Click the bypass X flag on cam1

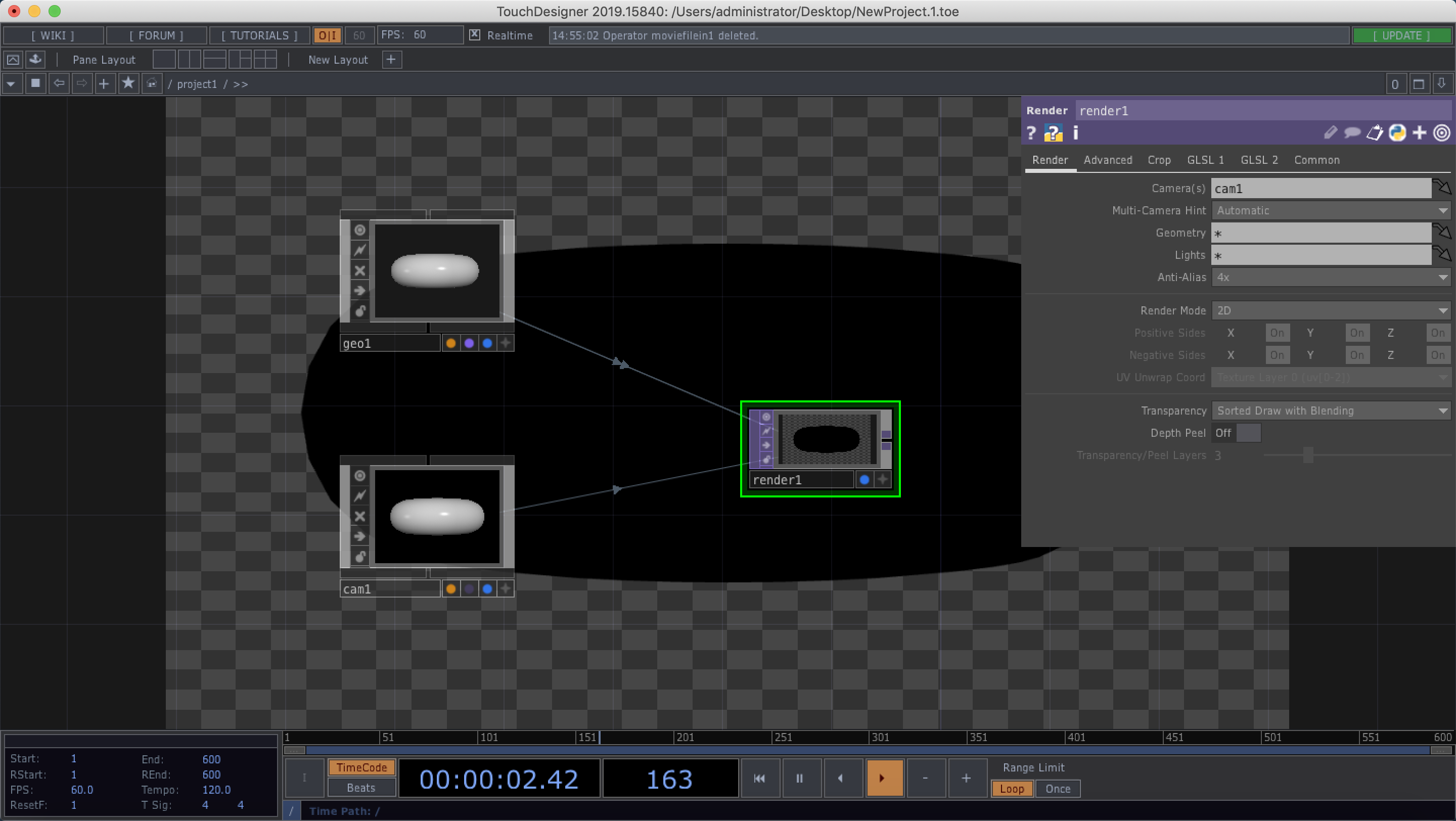pyautogui.click(x=360, y=516)
